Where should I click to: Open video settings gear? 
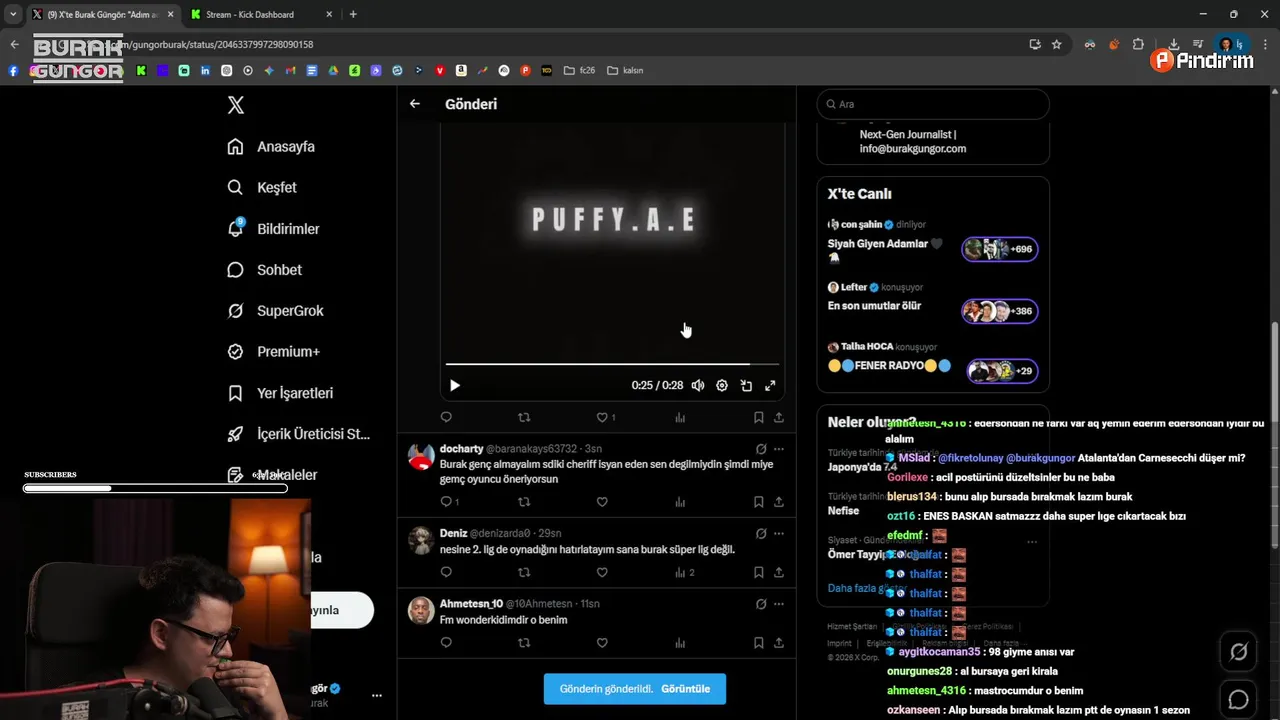[722, 386]
